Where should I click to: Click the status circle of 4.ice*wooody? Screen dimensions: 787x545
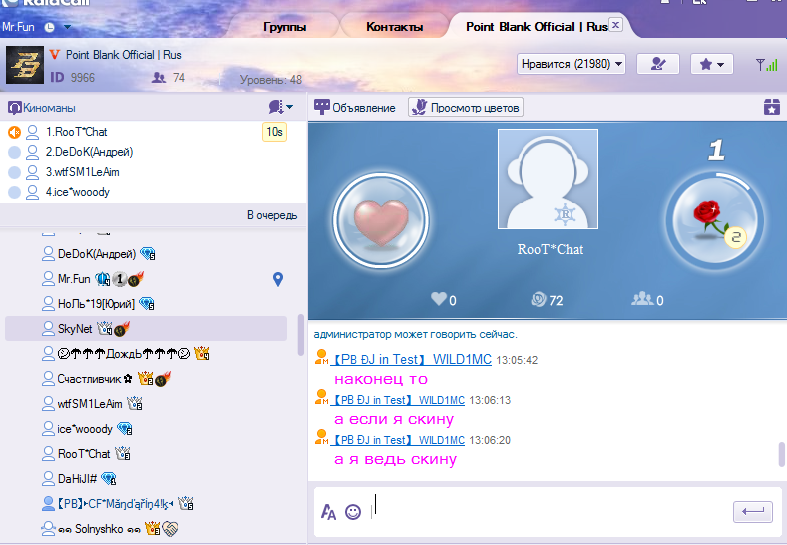pos(15,192)
